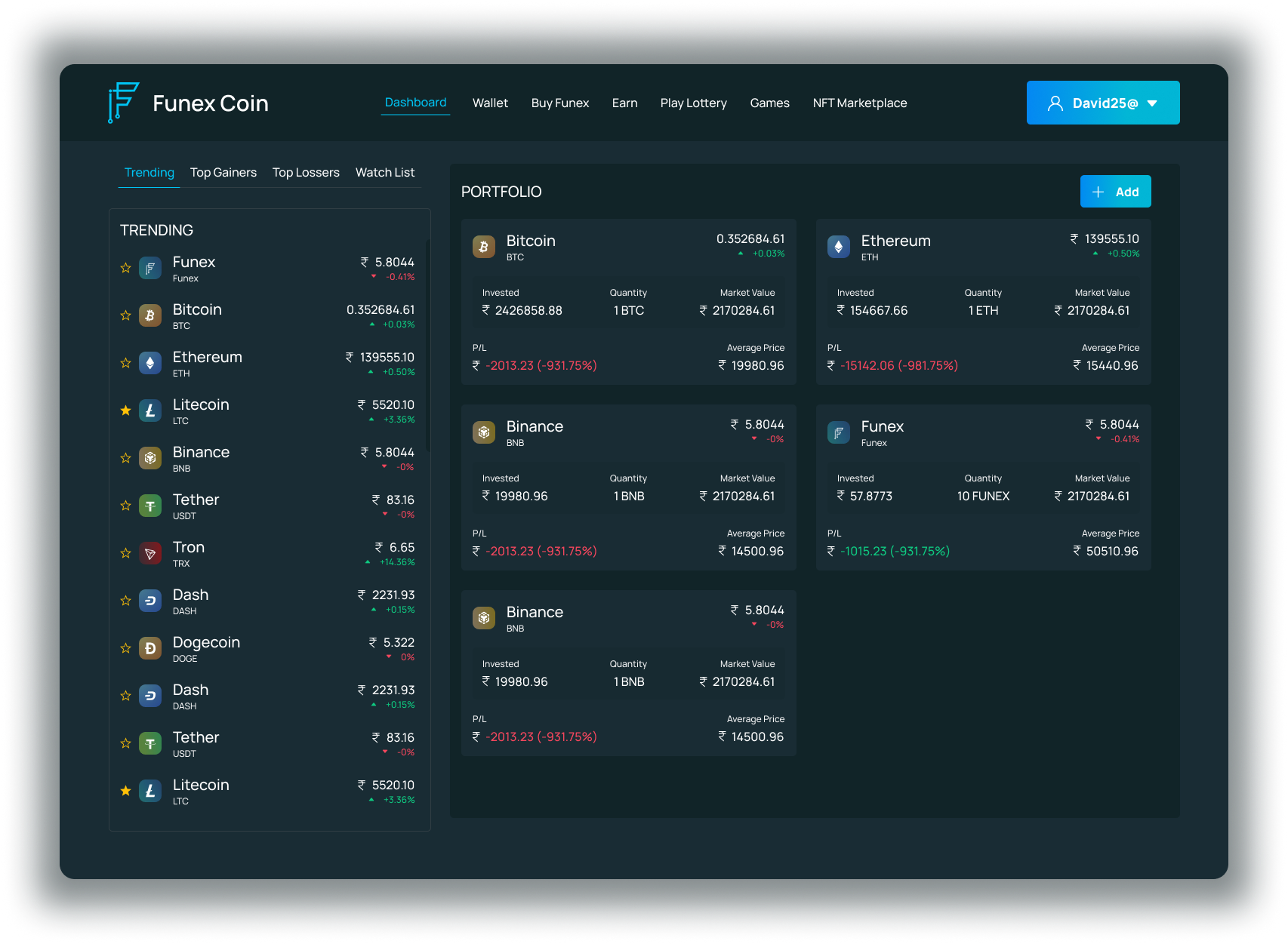Click Ethereum price 139555.10 in trending list
The image size is (1288, 944).
coord(380,357)
